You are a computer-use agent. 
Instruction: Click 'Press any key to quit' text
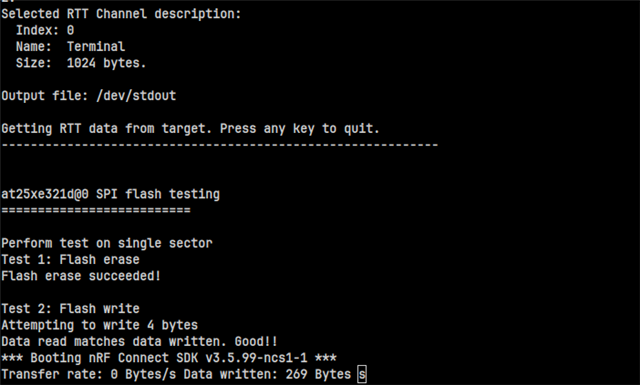[300, 129]
